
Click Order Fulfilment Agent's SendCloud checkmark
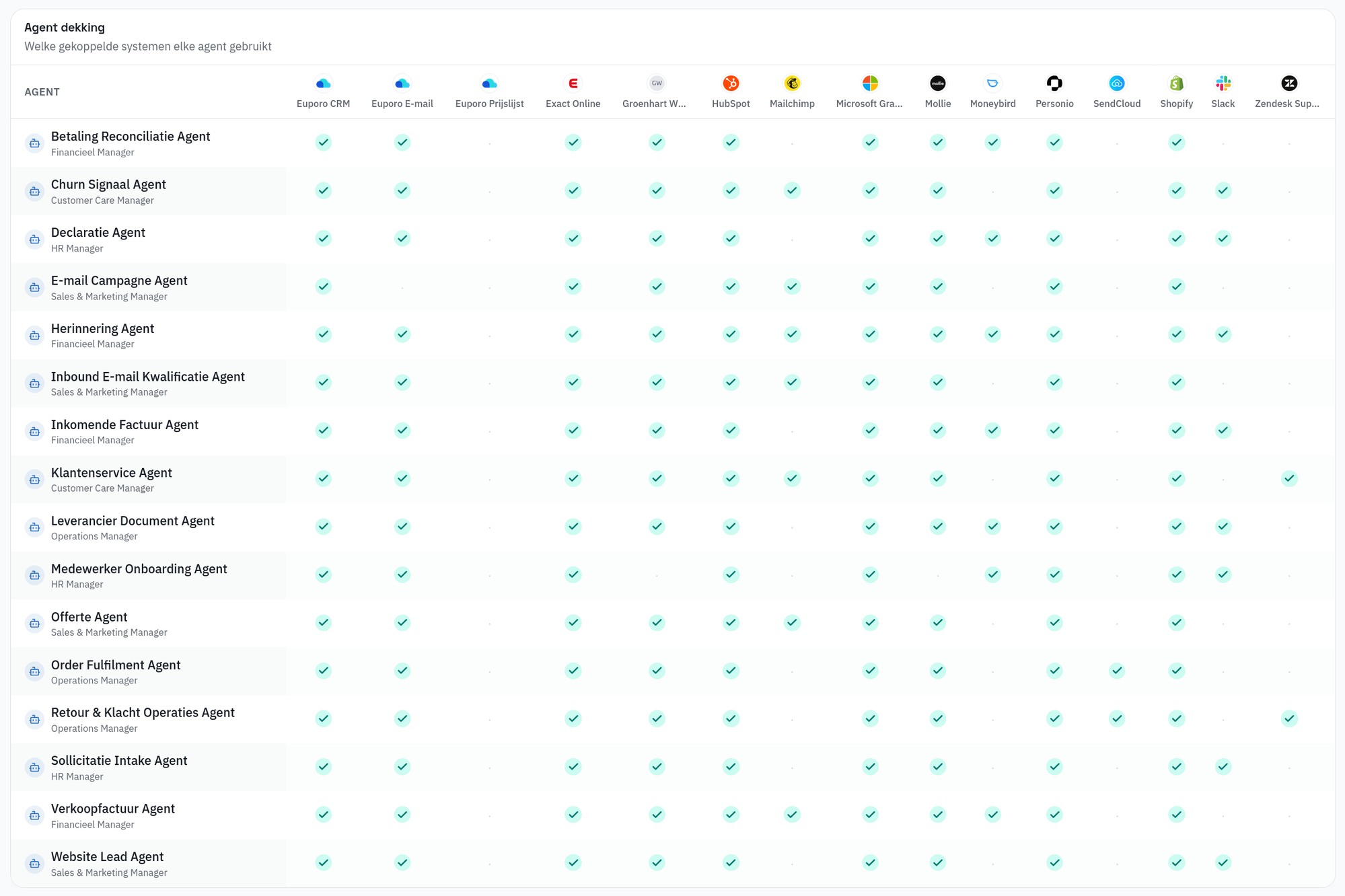point(1116,671)
